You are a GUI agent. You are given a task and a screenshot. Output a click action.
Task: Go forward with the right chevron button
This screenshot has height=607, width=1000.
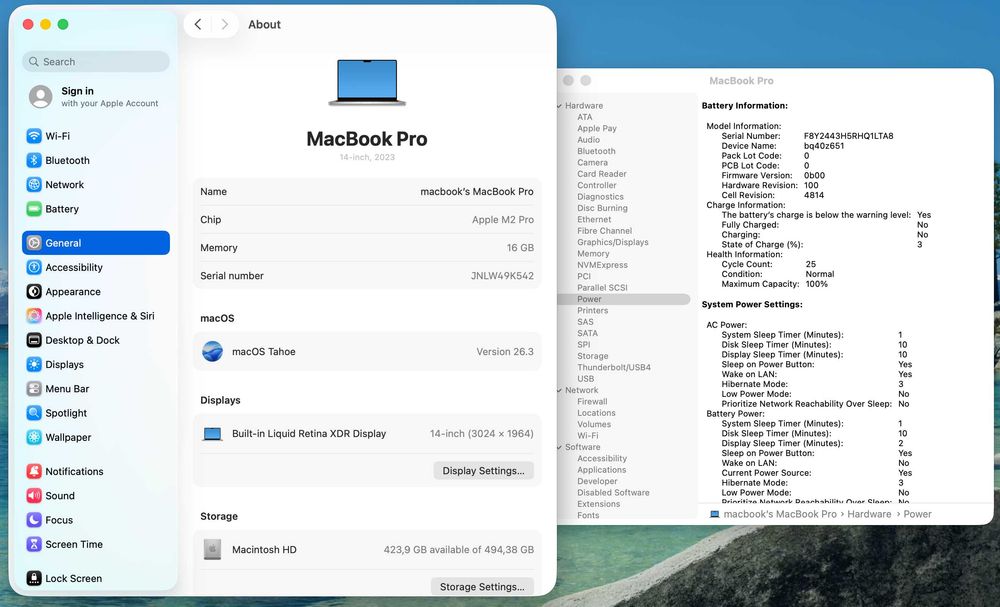pyautogui.click(x=224, y=24)
